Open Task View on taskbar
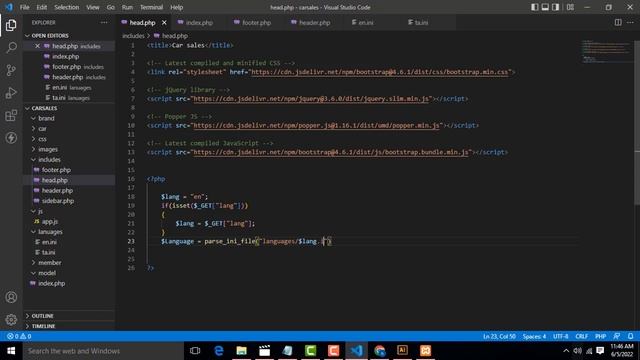 click(x=195, y=351)
